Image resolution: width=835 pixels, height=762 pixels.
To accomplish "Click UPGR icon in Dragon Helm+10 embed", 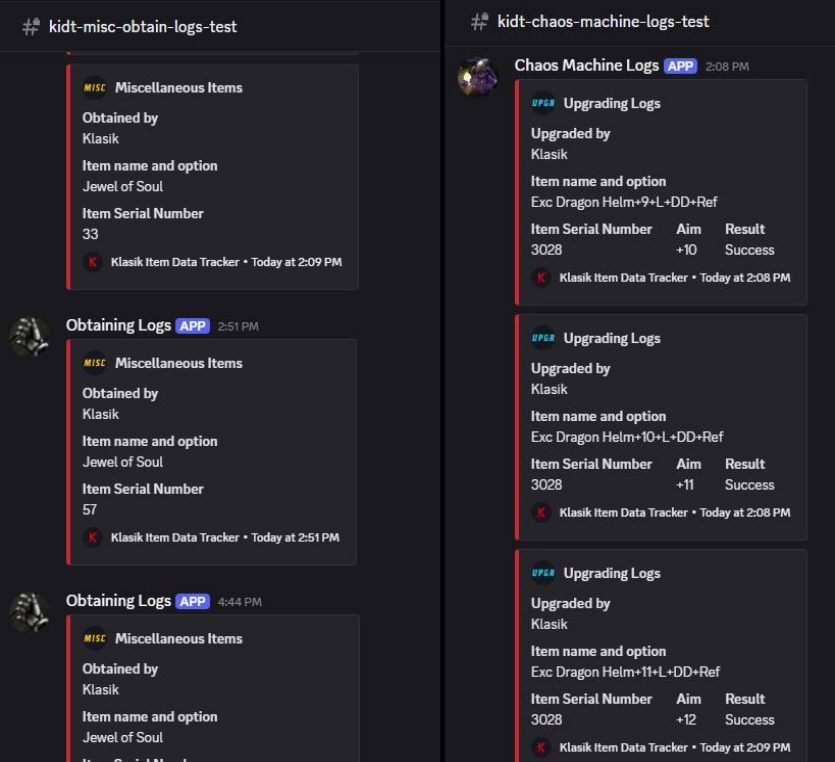I will [543, 338].
